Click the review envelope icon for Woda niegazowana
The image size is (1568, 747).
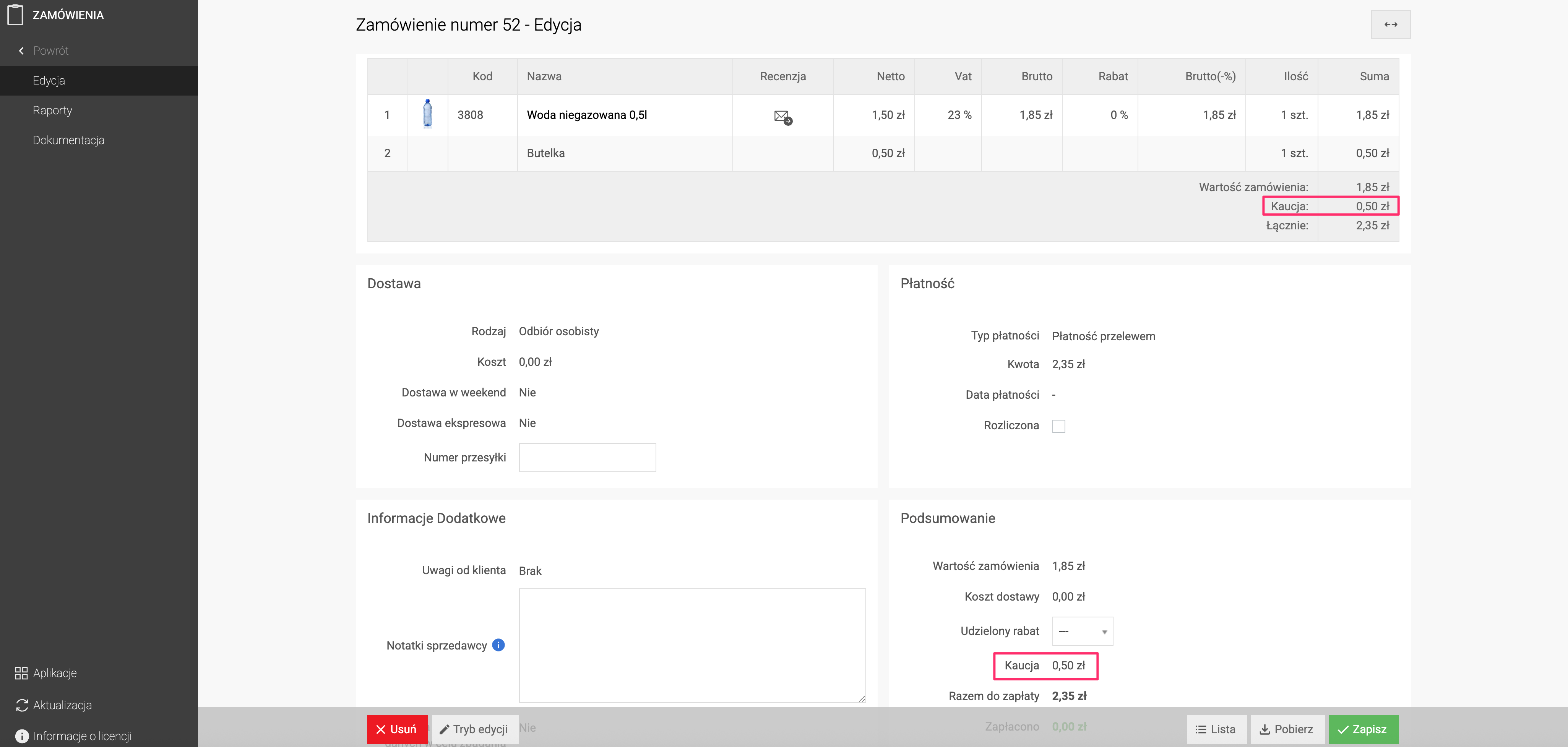(x=782, y=116)
